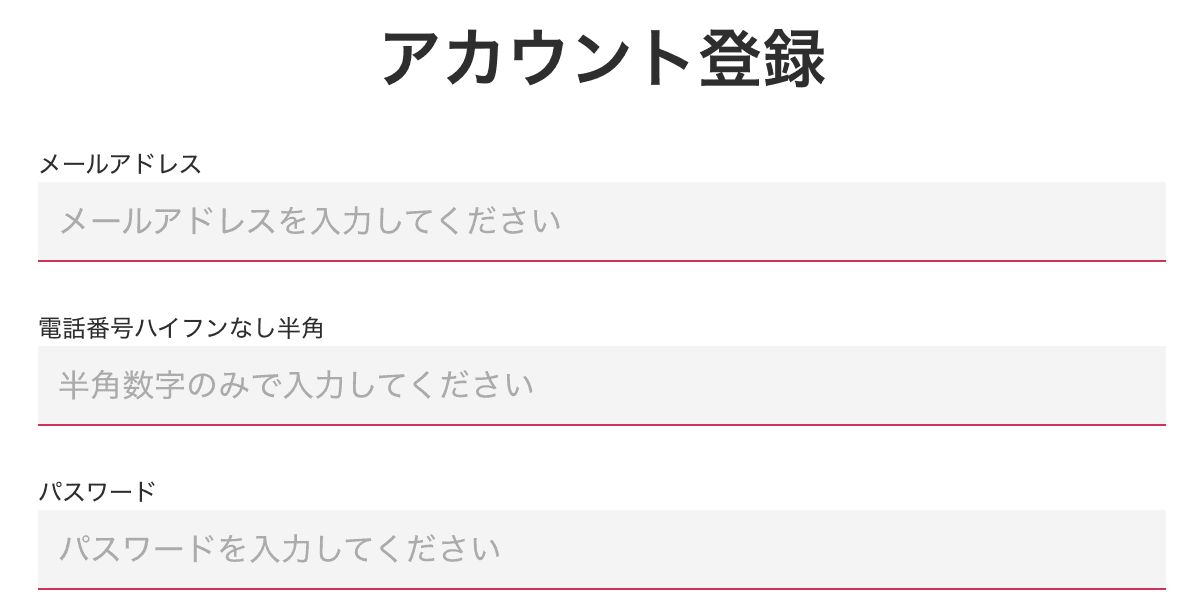The image size is (1196, 604).
Task: Select the account registration page title
Action: (603, 60)
